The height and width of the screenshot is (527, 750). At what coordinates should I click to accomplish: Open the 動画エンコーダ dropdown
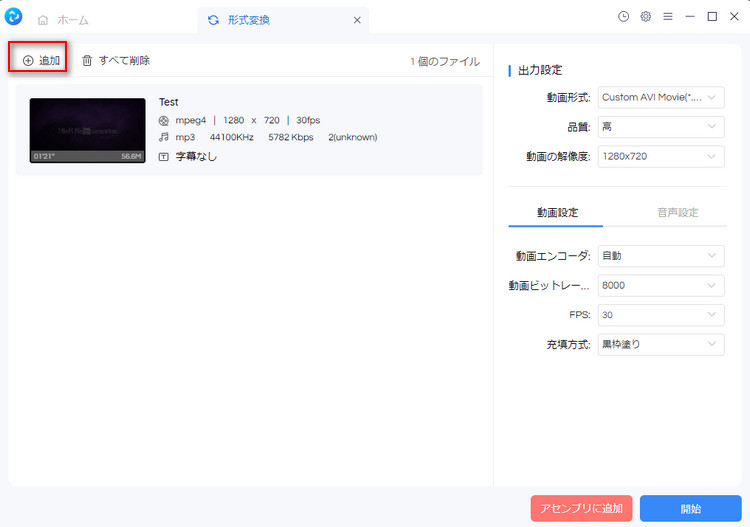[661, 256]
